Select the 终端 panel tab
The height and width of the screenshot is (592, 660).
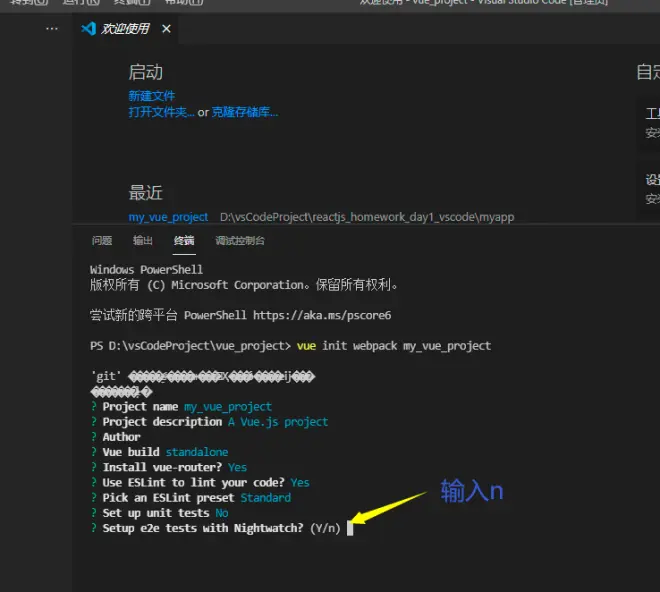[184, 240]
